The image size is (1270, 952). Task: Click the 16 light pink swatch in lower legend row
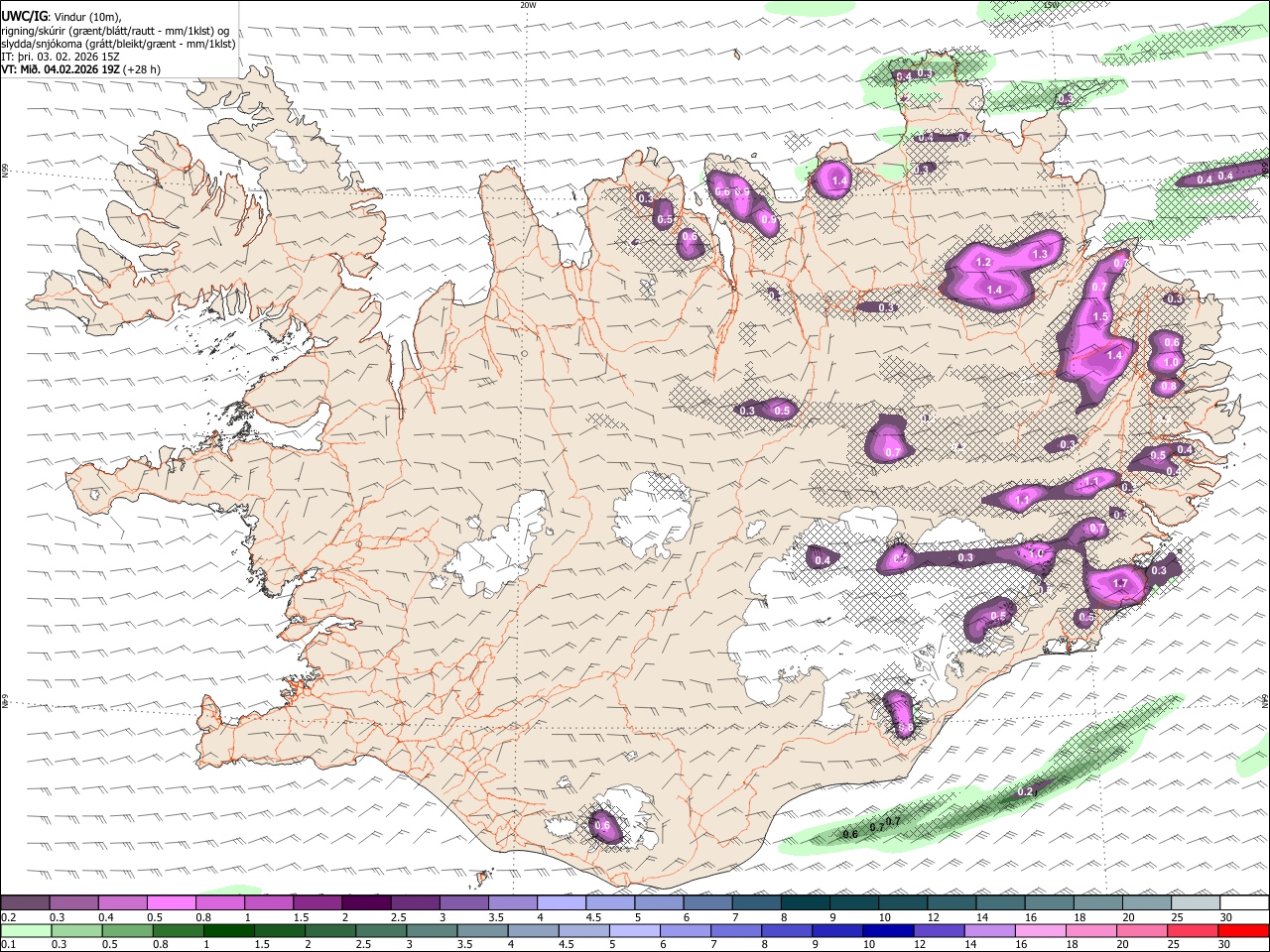(x=1040, y=931)
